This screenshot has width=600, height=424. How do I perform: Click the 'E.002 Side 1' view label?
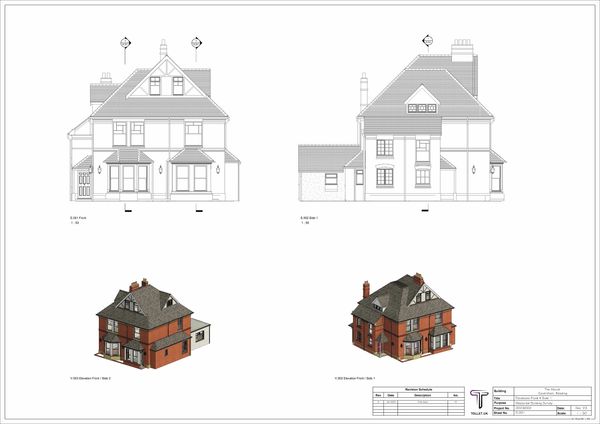click(x=309, y=218)
